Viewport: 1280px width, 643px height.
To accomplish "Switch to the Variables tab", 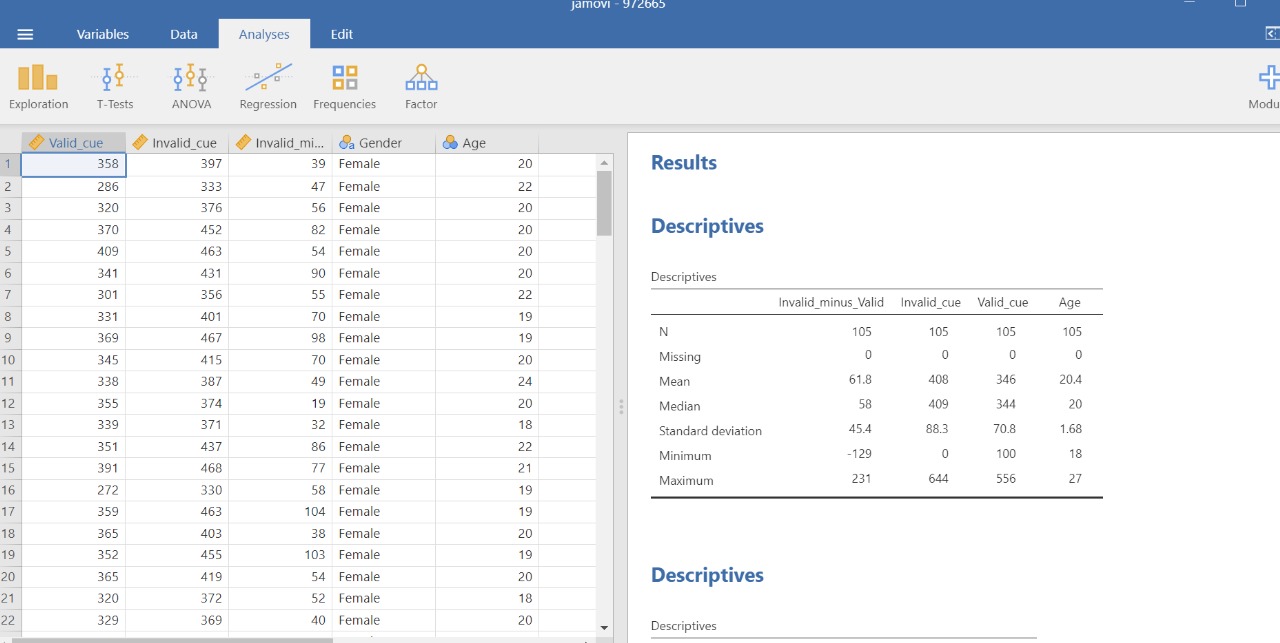I will tap(103, 34).
